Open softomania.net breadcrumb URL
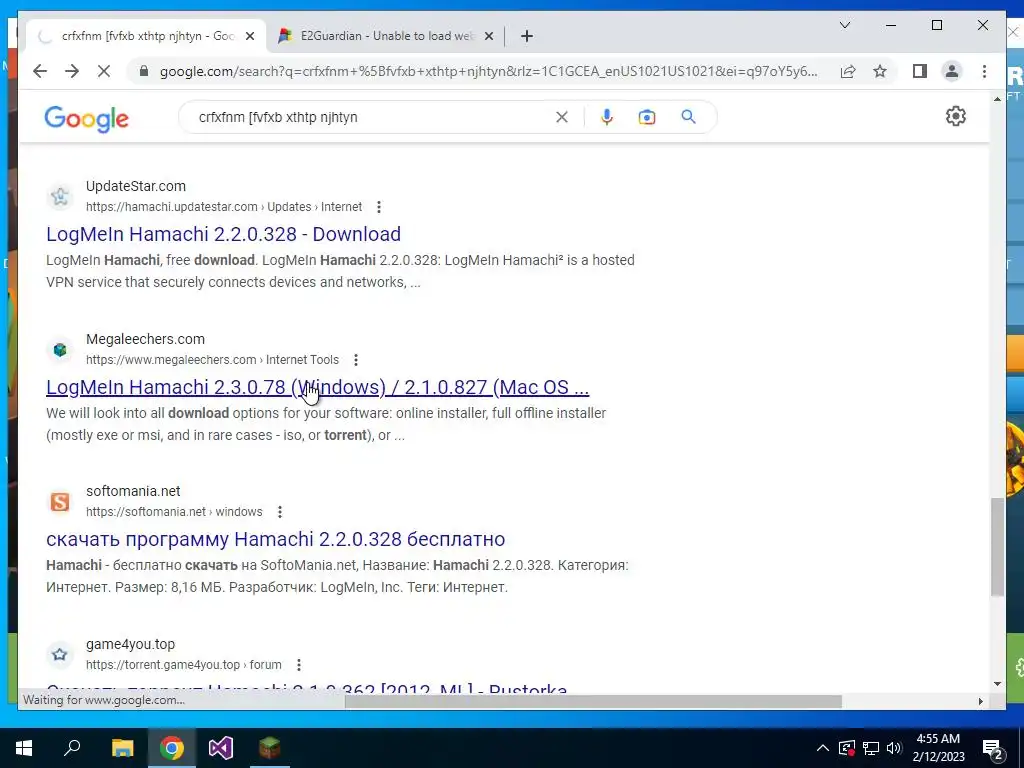 click(174, 512)
